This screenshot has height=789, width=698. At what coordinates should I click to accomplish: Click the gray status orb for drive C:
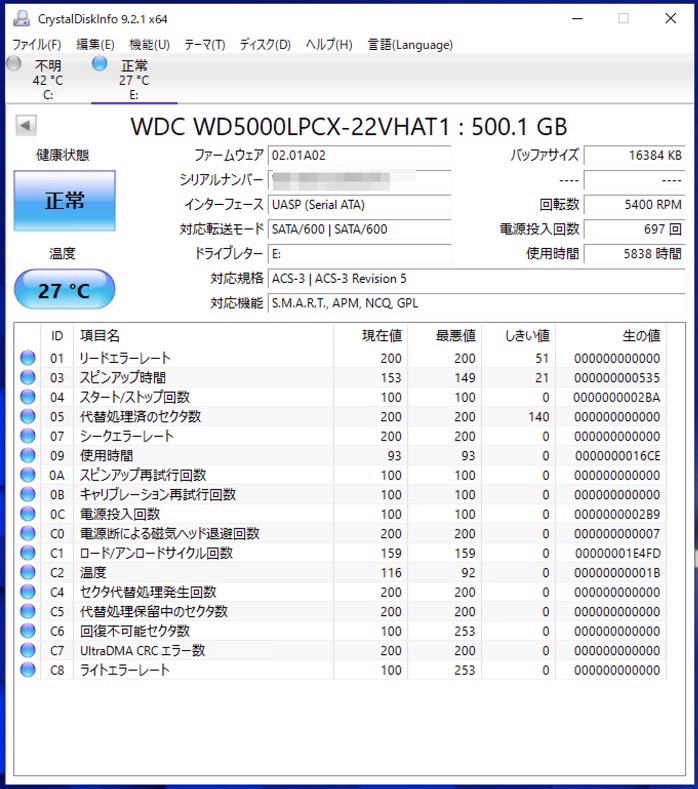coord(14,64)
